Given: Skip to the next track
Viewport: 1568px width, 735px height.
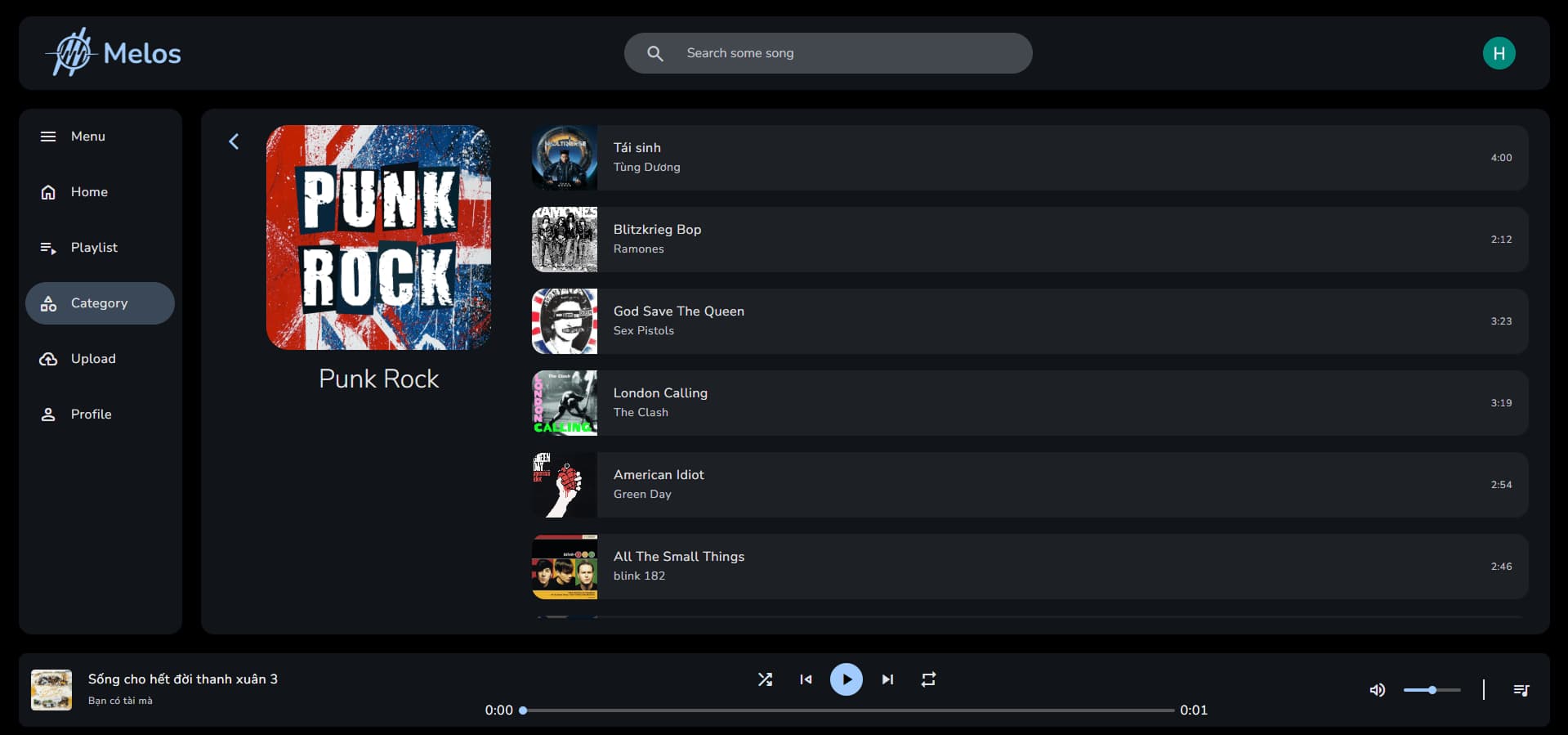Looking at the screenshot, I should (x=887, y=679).
